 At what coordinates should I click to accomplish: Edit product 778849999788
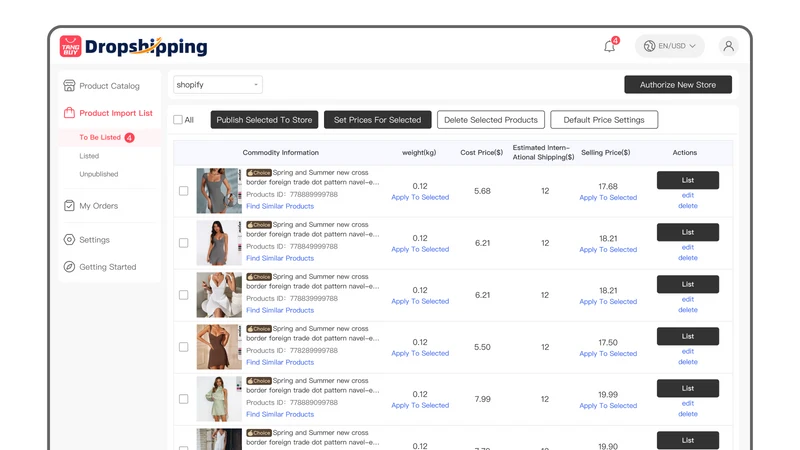click(688, 247)
